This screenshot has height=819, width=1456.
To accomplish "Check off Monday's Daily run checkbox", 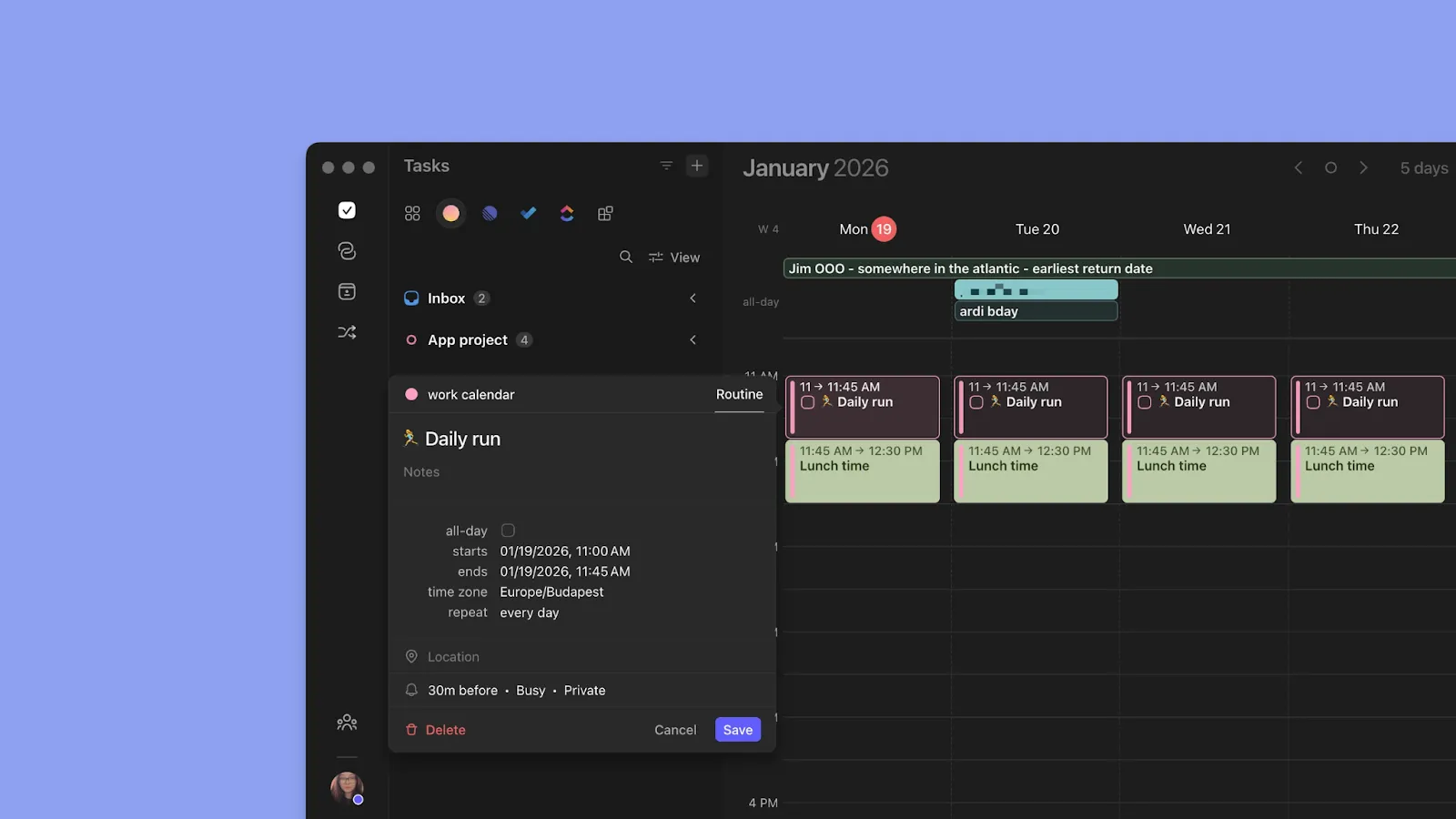I will point(807,402).
